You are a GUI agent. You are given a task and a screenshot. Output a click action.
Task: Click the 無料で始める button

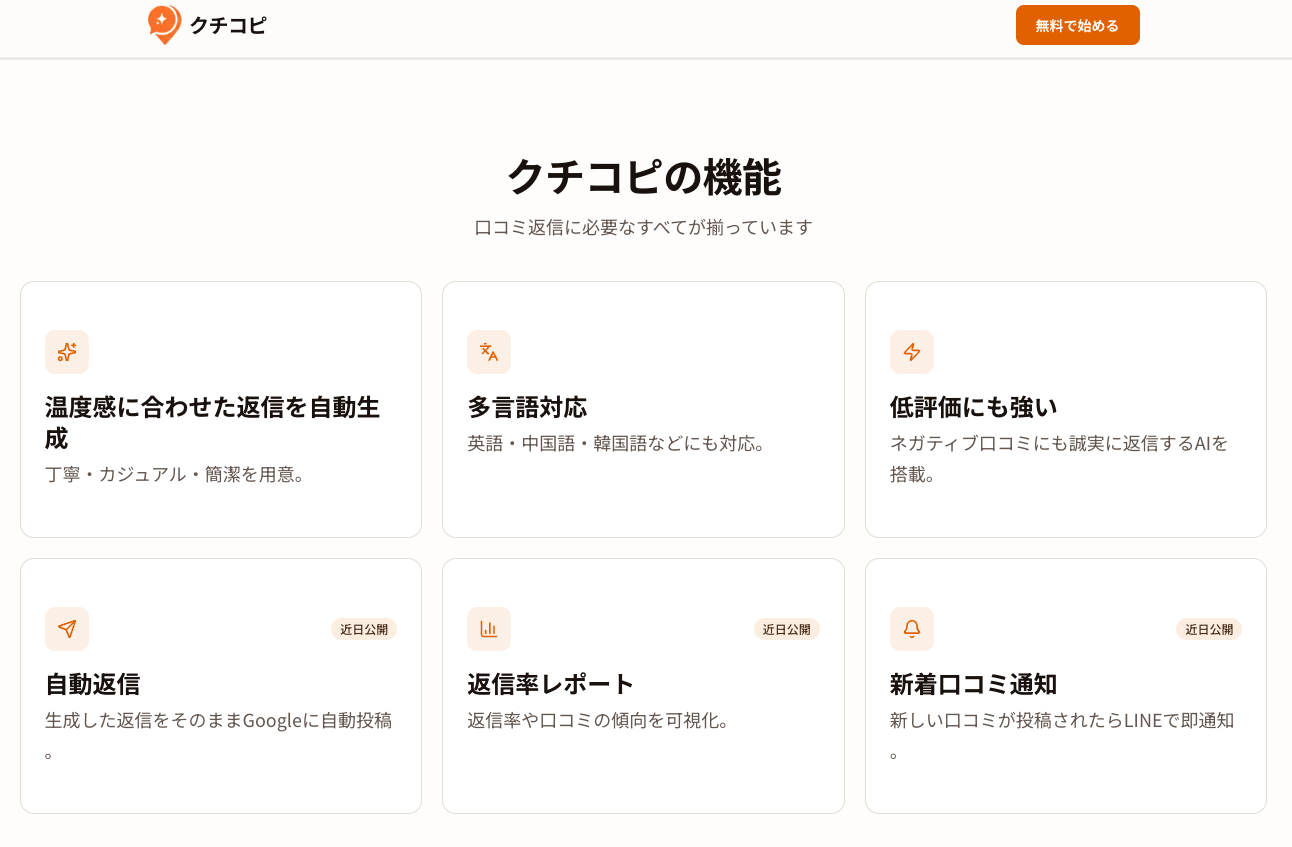pos(1077,25)
